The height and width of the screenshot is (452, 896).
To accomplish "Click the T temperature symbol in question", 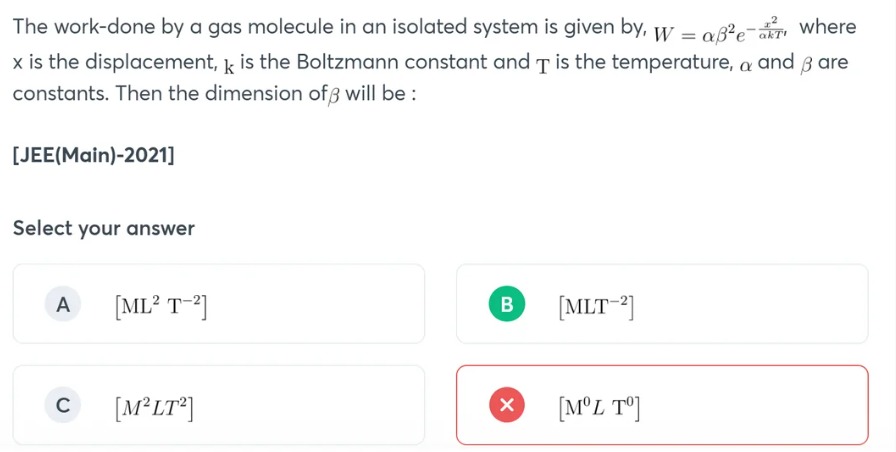I will 542,66.
